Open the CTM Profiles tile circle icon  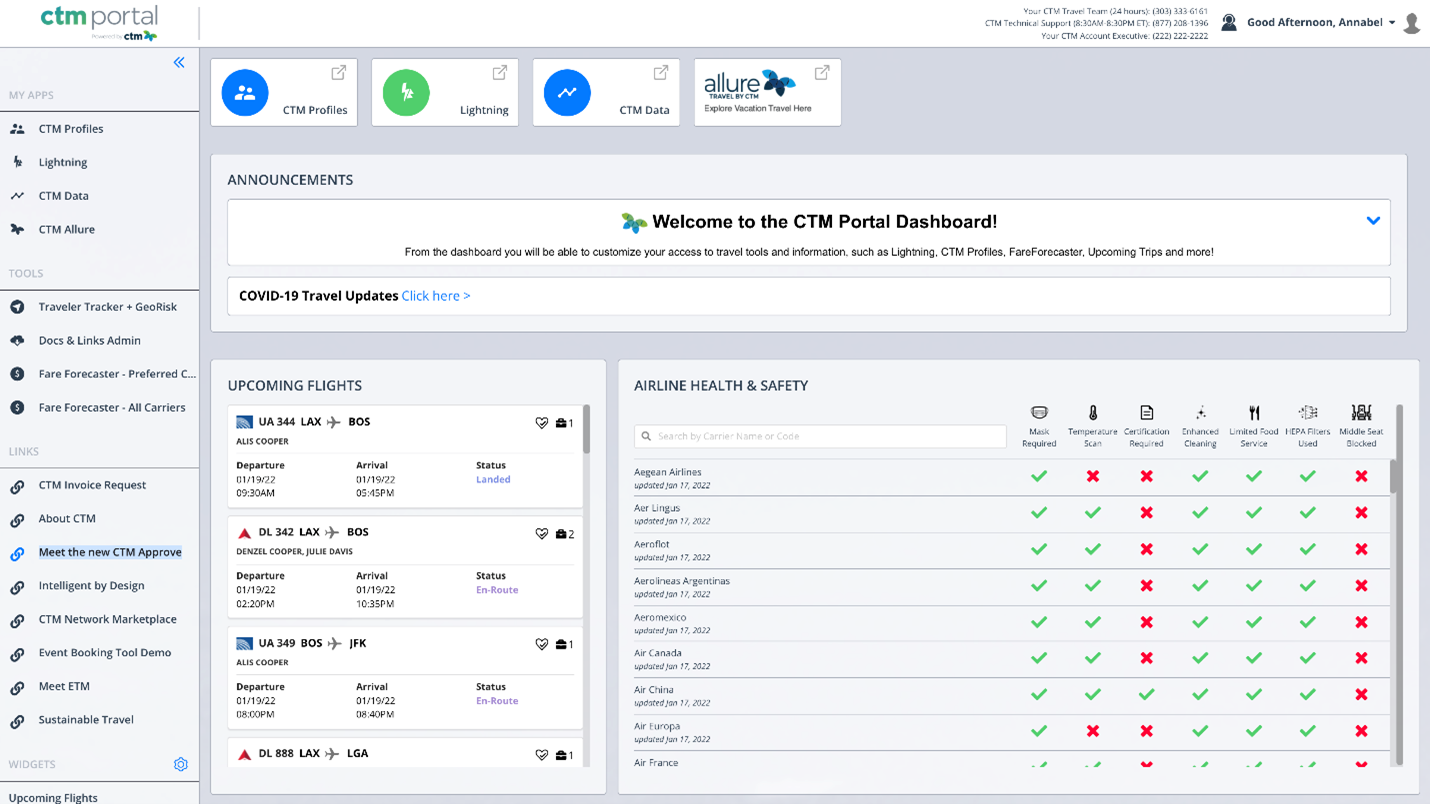click(x=245, y=93)
